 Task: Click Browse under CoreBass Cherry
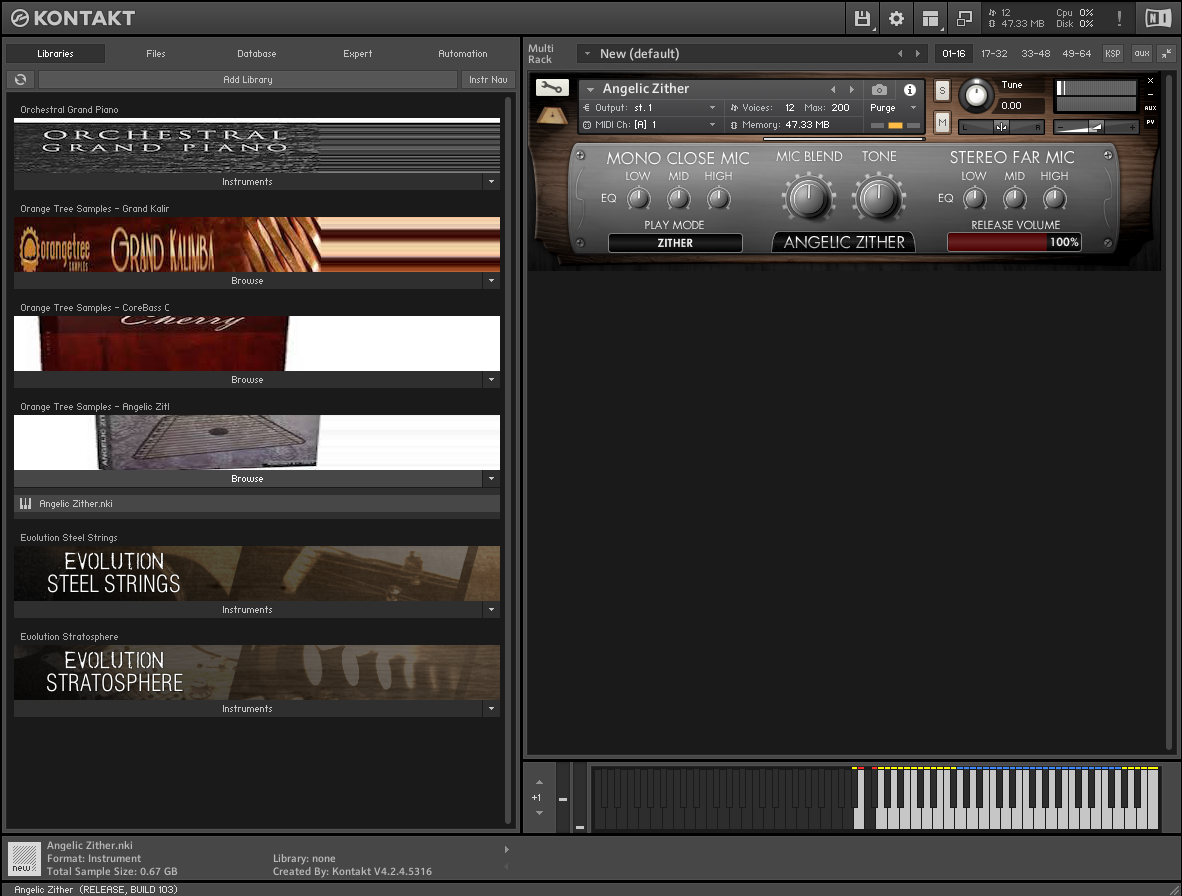pos(247,380)
